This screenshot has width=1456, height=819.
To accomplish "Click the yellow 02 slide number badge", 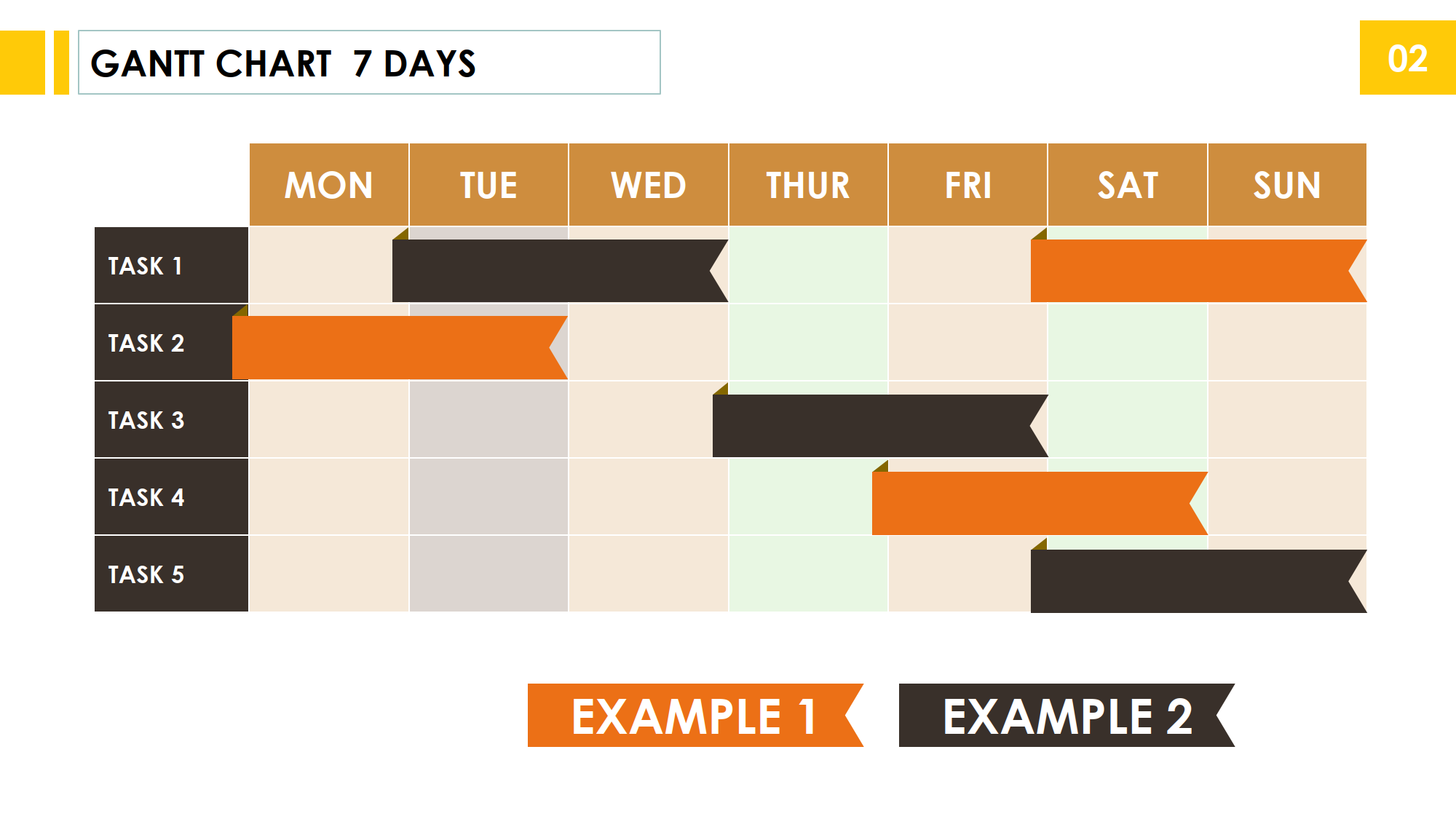I will [1407, 58].
